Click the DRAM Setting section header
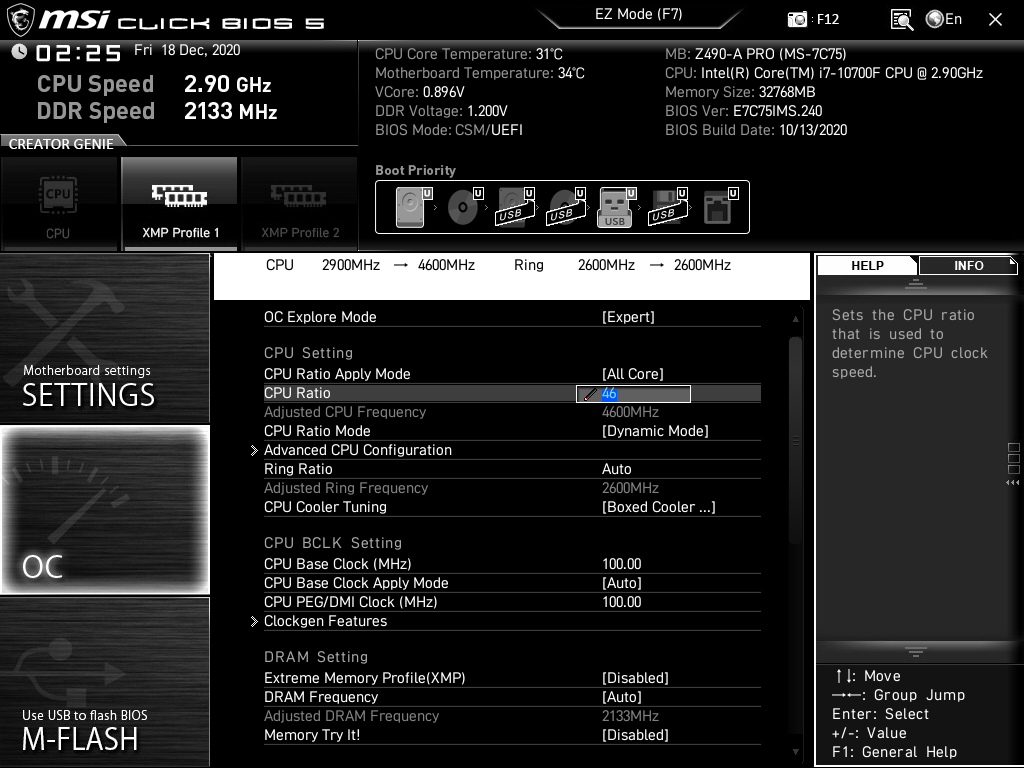This screenshot has width=1024, height=768. point(315,657)
